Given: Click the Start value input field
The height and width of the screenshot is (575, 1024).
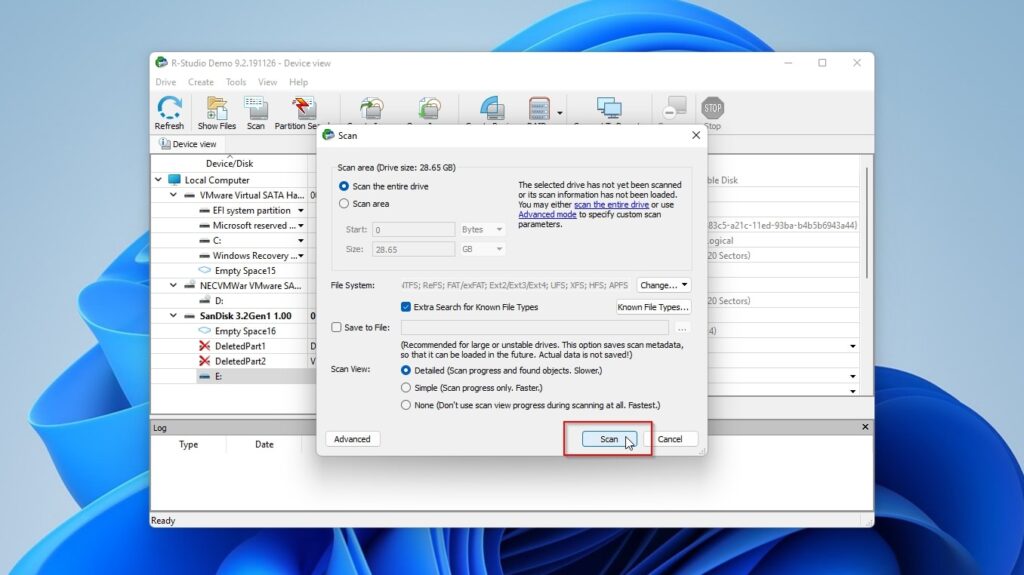Looking at the screenshot, I should coord(413,229).
